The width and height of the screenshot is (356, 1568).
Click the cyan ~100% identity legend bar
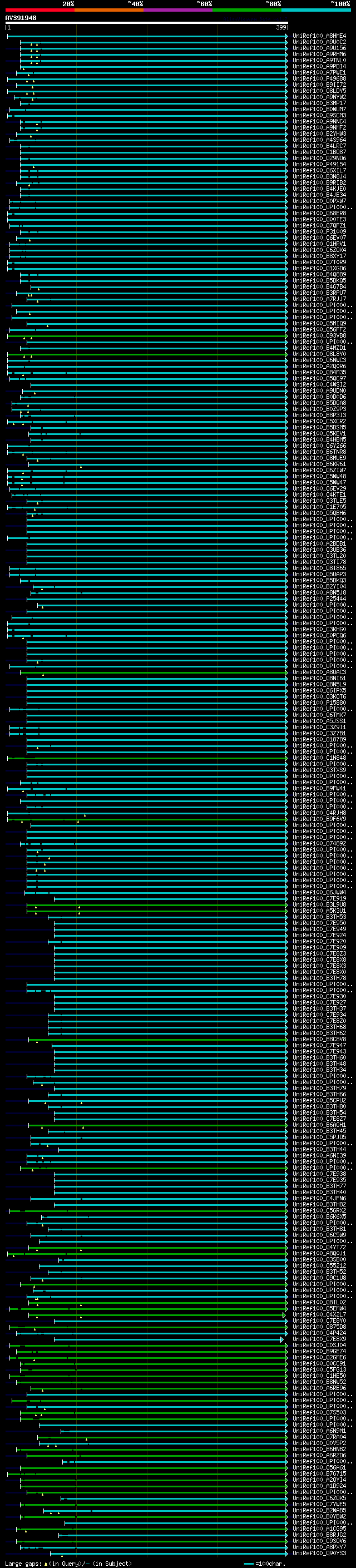coord(317,10)
